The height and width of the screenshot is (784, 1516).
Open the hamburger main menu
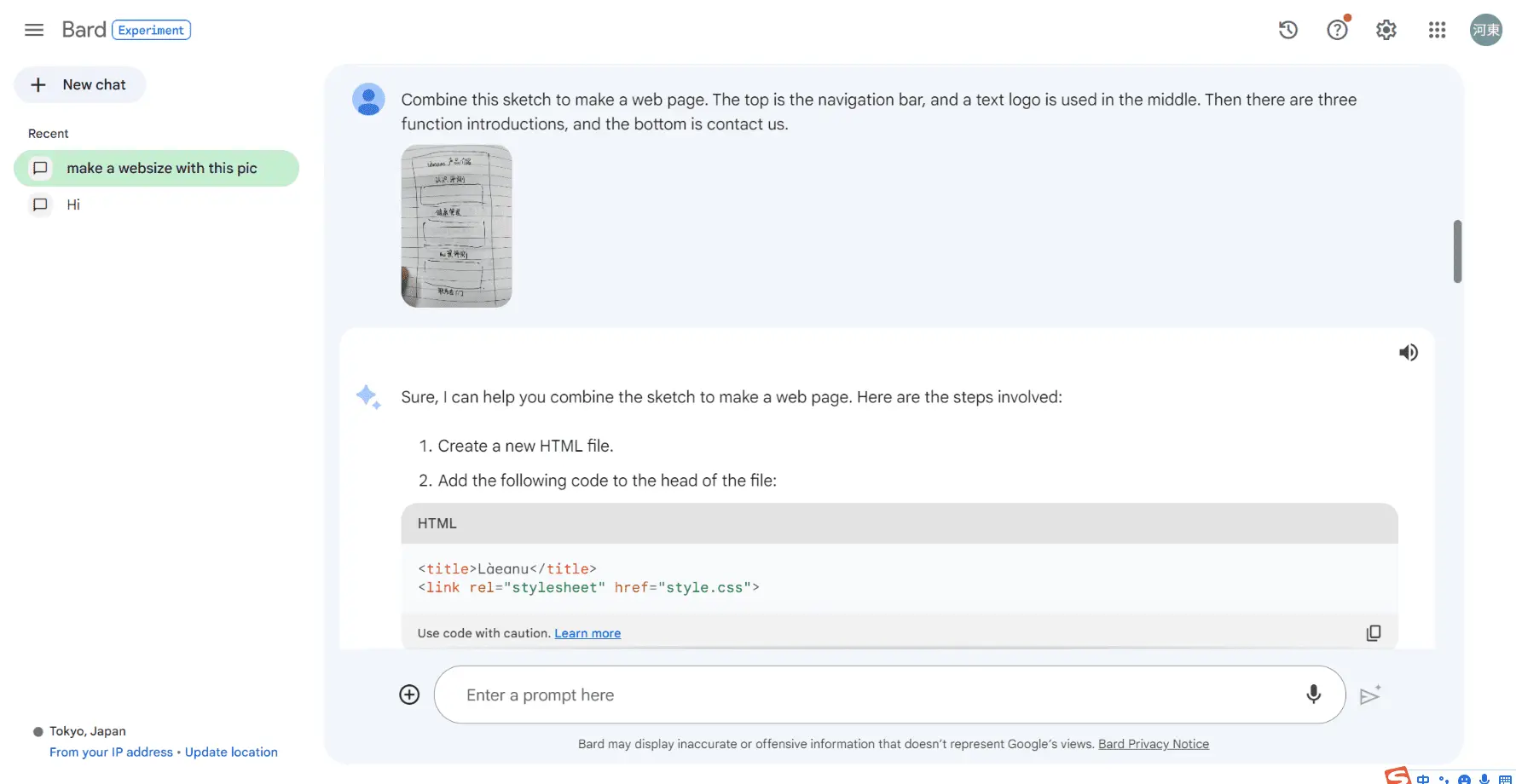click(34, 30)
